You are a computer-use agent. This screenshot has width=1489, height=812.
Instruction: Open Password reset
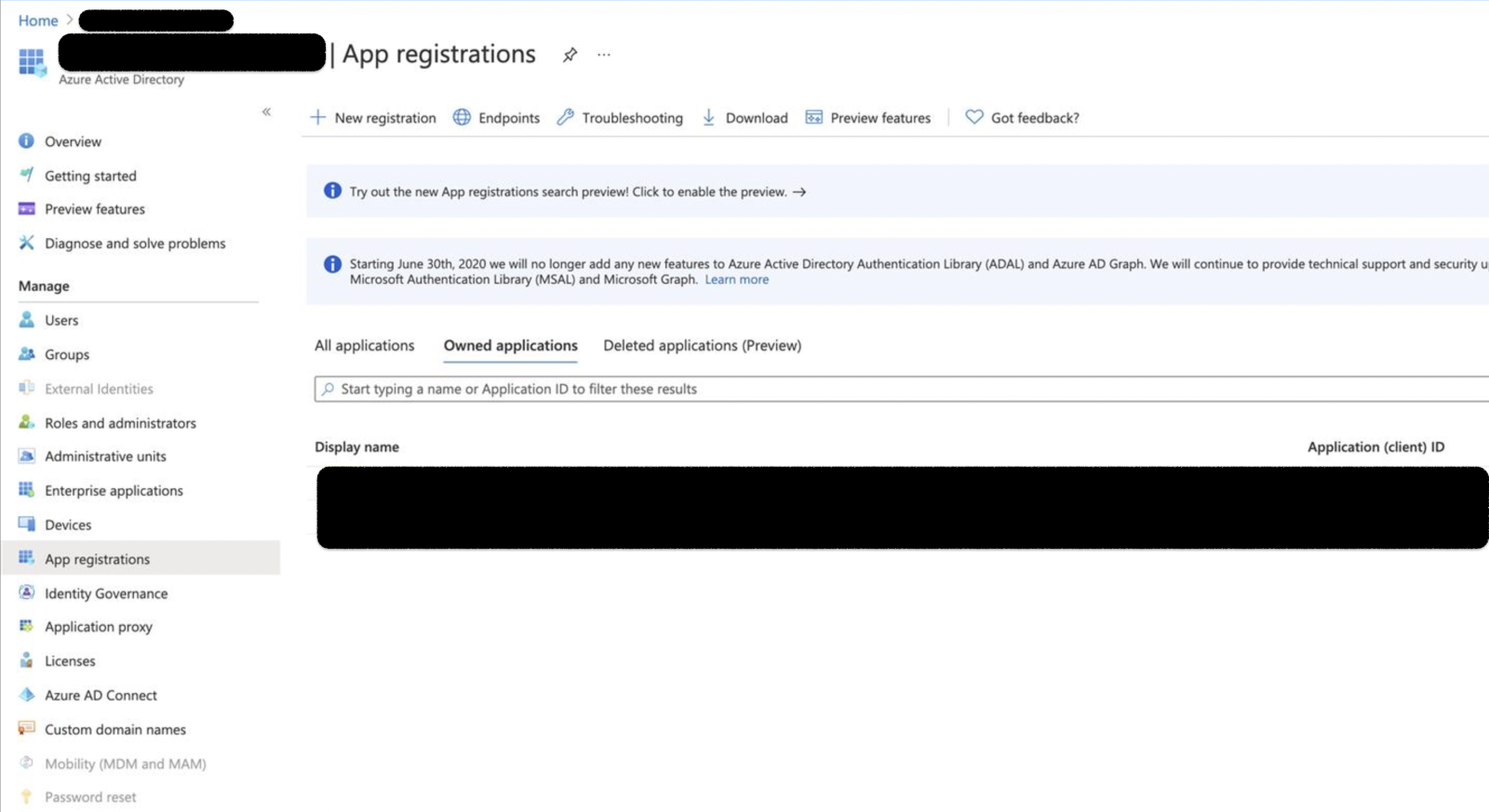tap(90, 797)
